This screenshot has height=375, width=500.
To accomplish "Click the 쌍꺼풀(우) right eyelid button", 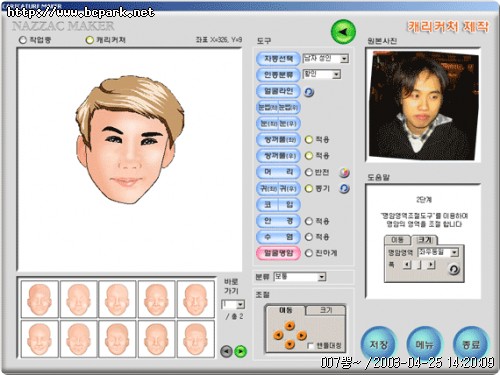I will coord(278,156).
